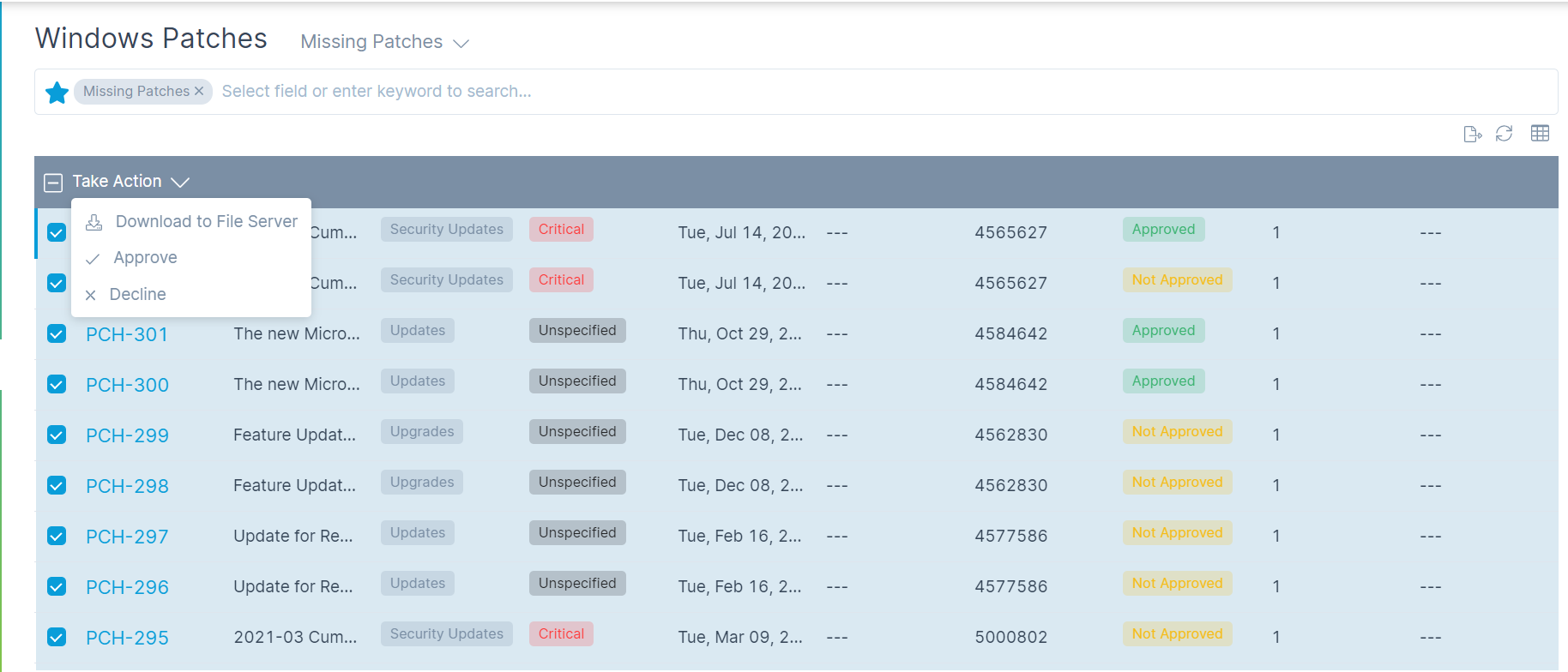Uncheck the row with 4565627 Not Approved
Image resolution: width=1568 pixels, height=672 pixels.
pos(57,283)
